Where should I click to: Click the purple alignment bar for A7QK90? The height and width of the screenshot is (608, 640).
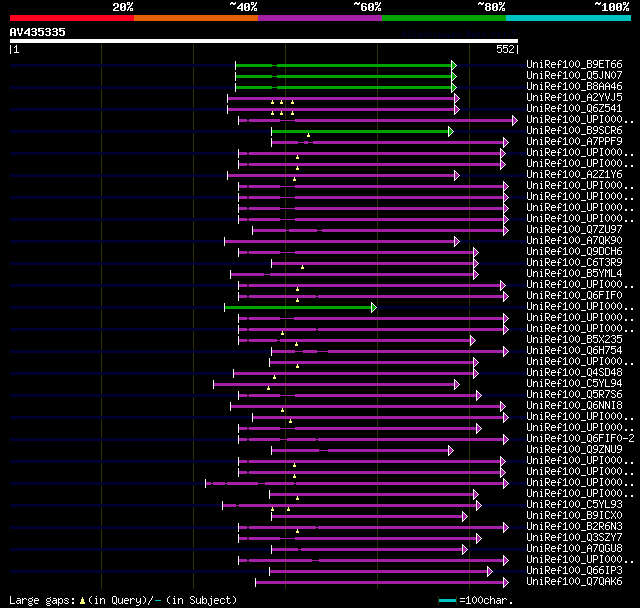[340, 242]
